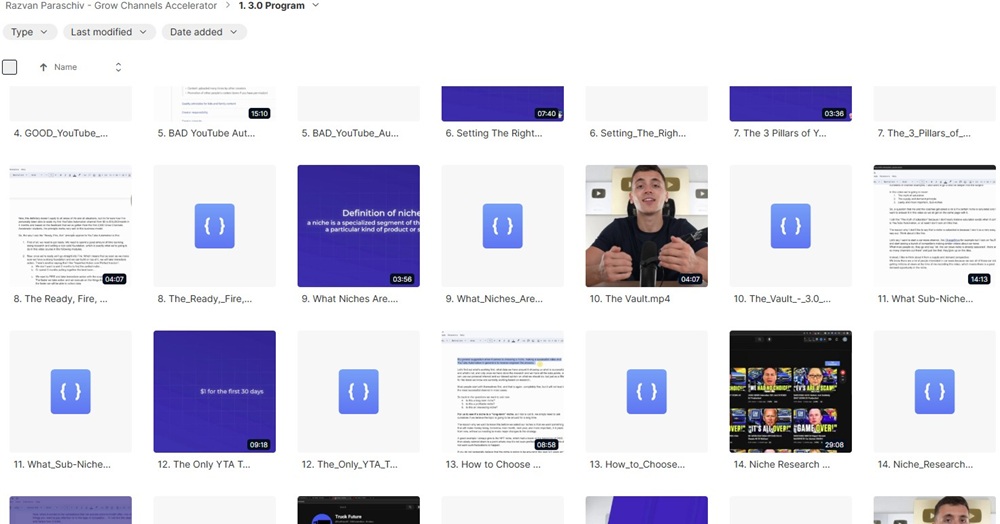Sort files by Name column
The width and height of the screenshot is (1000, 524).
click(65, 67)
